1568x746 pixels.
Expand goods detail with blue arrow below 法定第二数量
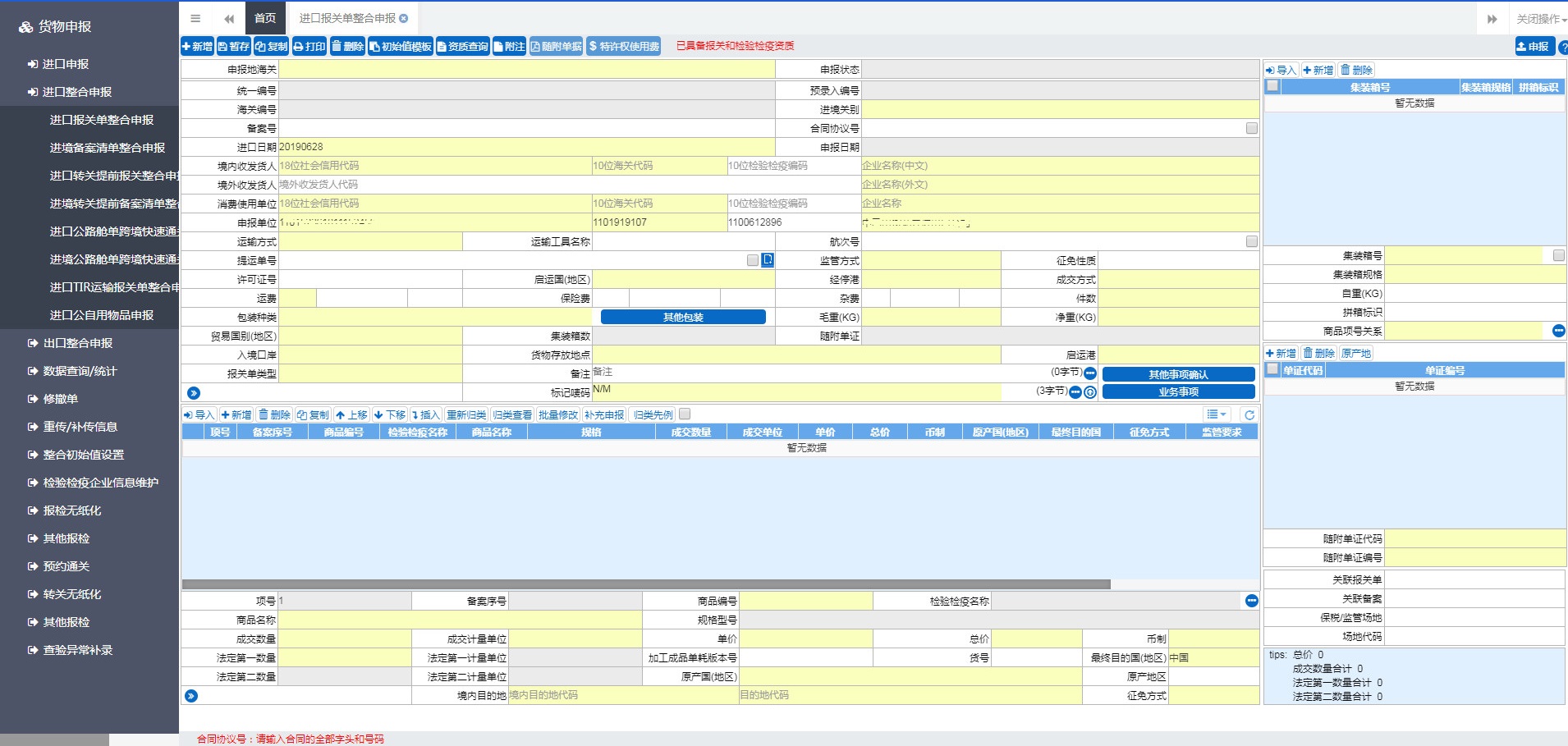click(191, 696)
